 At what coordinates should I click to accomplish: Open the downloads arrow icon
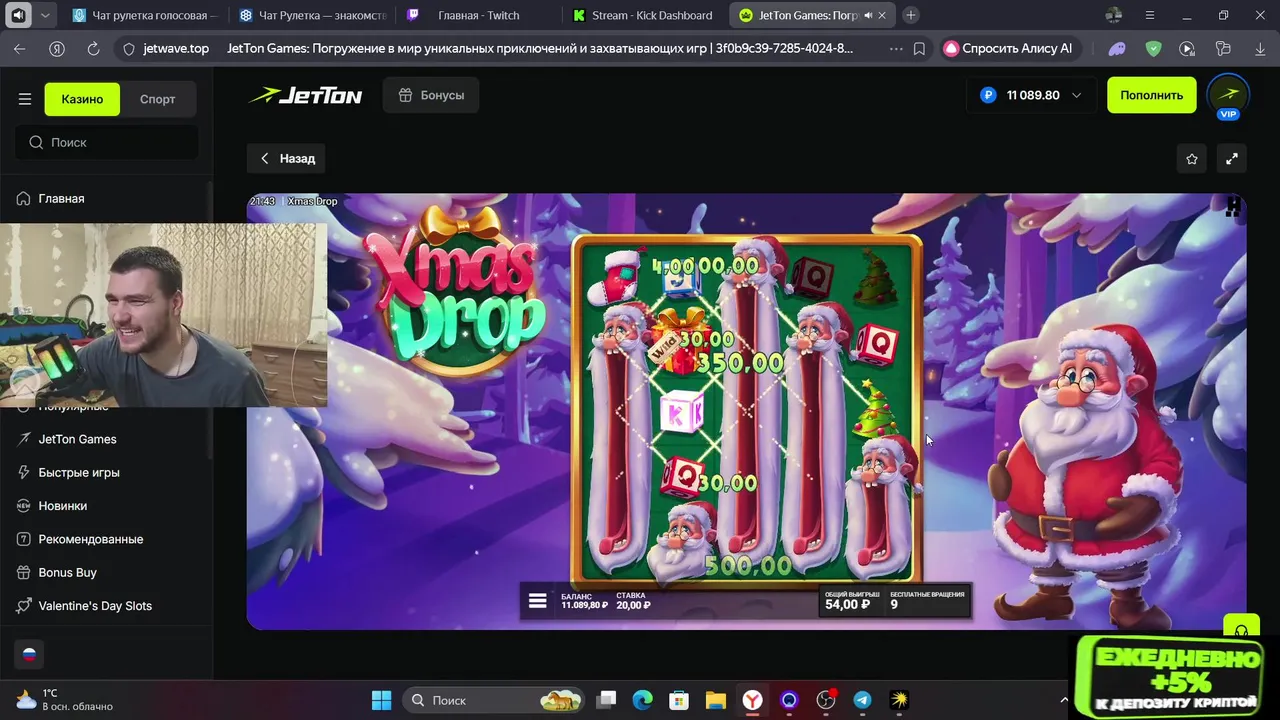1260,48
